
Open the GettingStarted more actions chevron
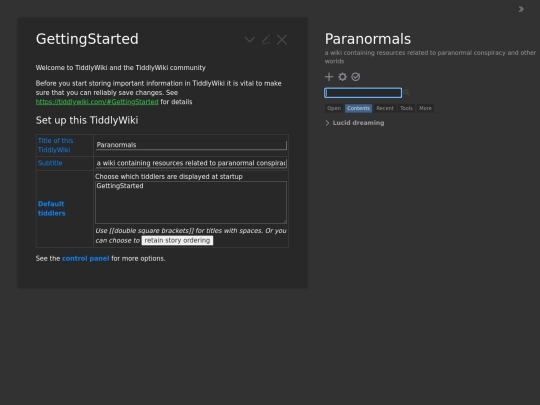tap(250, 40)
